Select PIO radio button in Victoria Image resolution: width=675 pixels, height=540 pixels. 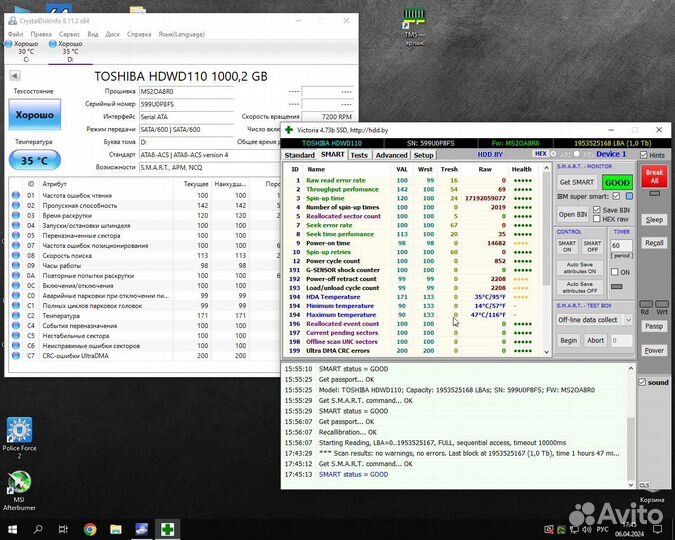577,154
